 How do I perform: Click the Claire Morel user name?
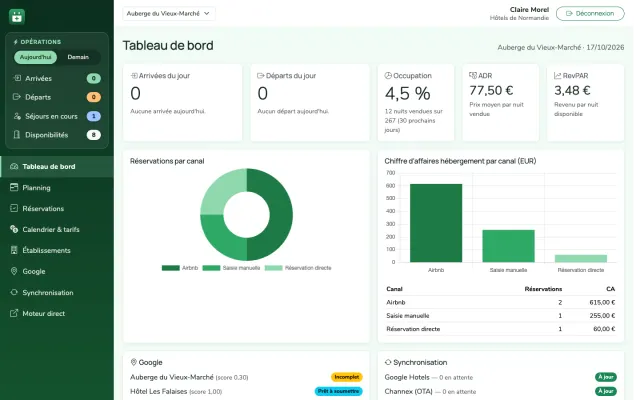point(529,9)
